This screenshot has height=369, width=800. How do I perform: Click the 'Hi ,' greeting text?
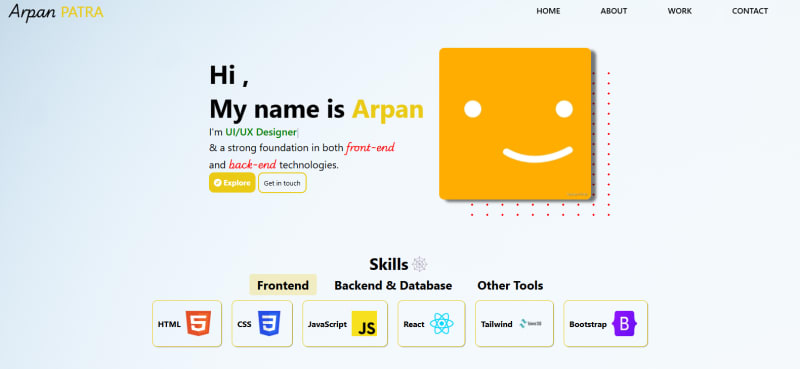(x=229, y=75)
